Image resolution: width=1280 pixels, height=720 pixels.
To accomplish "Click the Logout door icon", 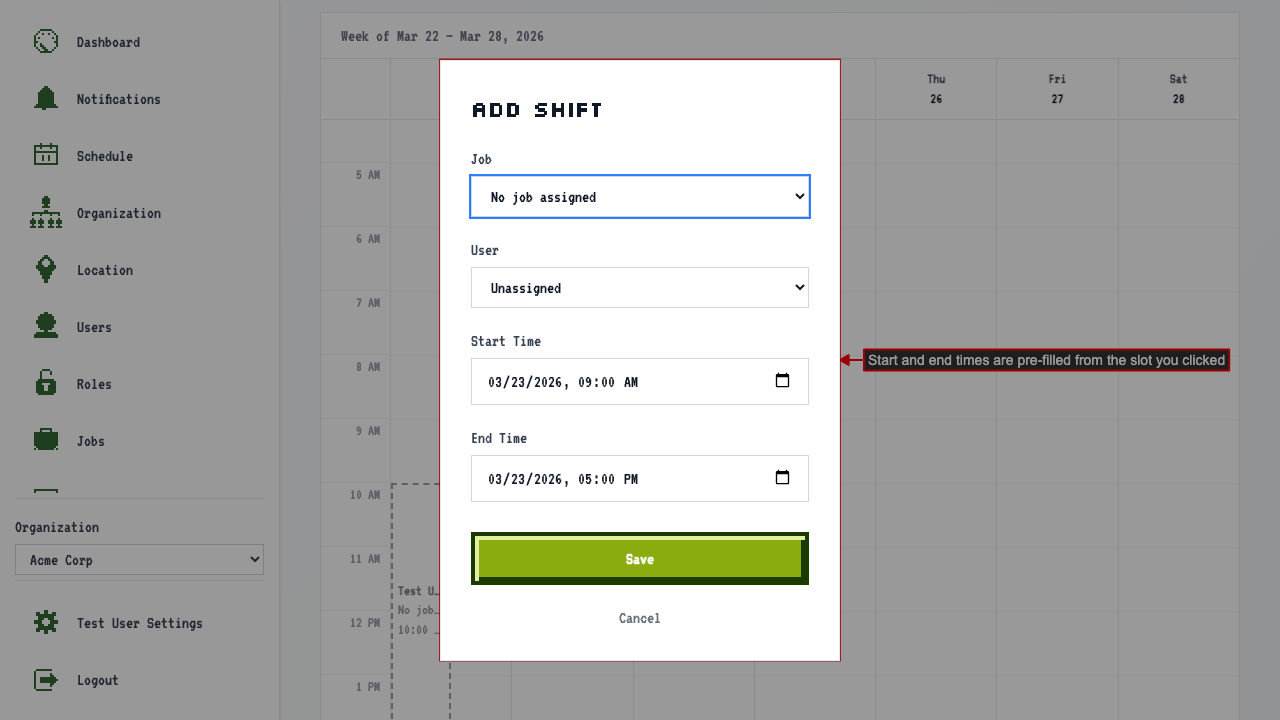I will (x=46, y=679).
